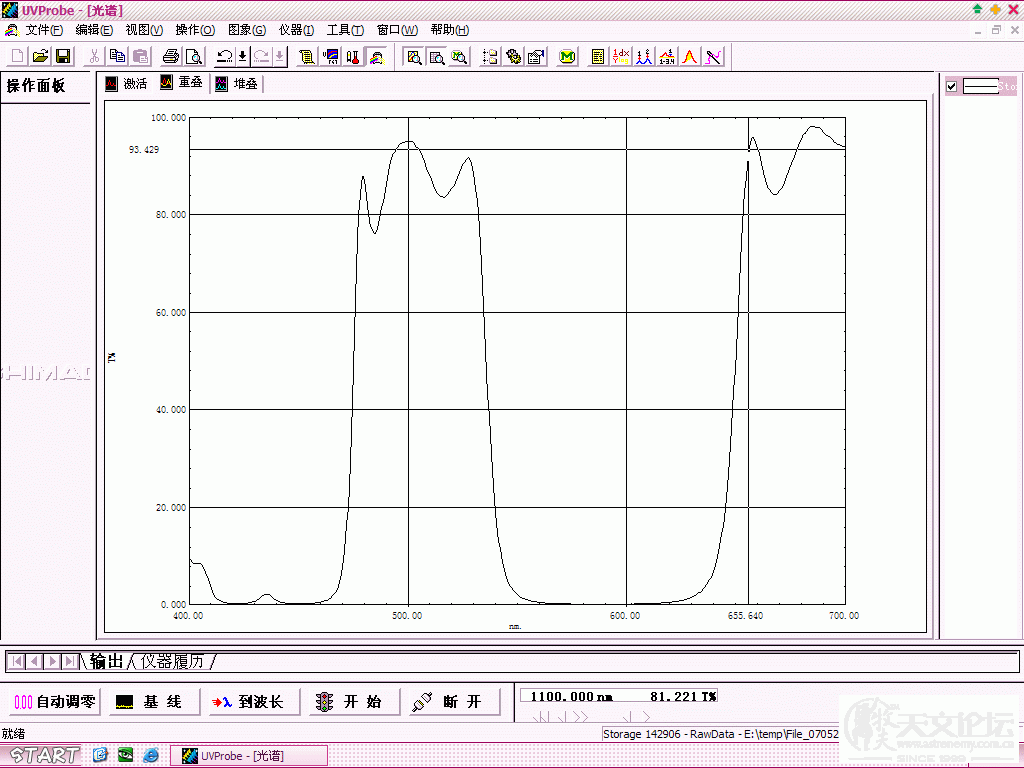Open the report generator scroll icon
The height and width of the screenshot is (768, 1024).
307,56
